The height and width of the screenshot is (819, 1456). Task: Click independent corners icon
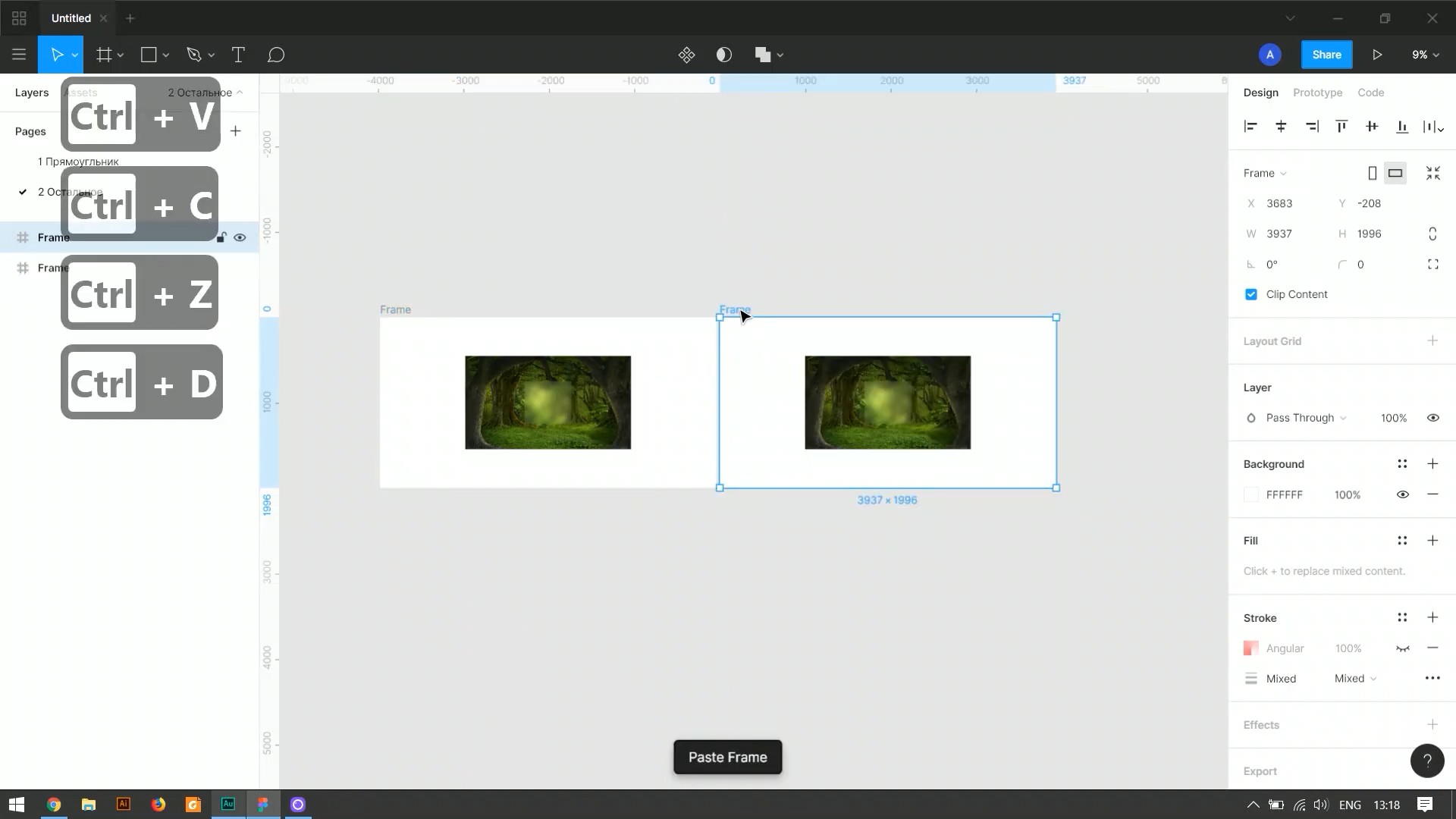tap(1432, 265)
